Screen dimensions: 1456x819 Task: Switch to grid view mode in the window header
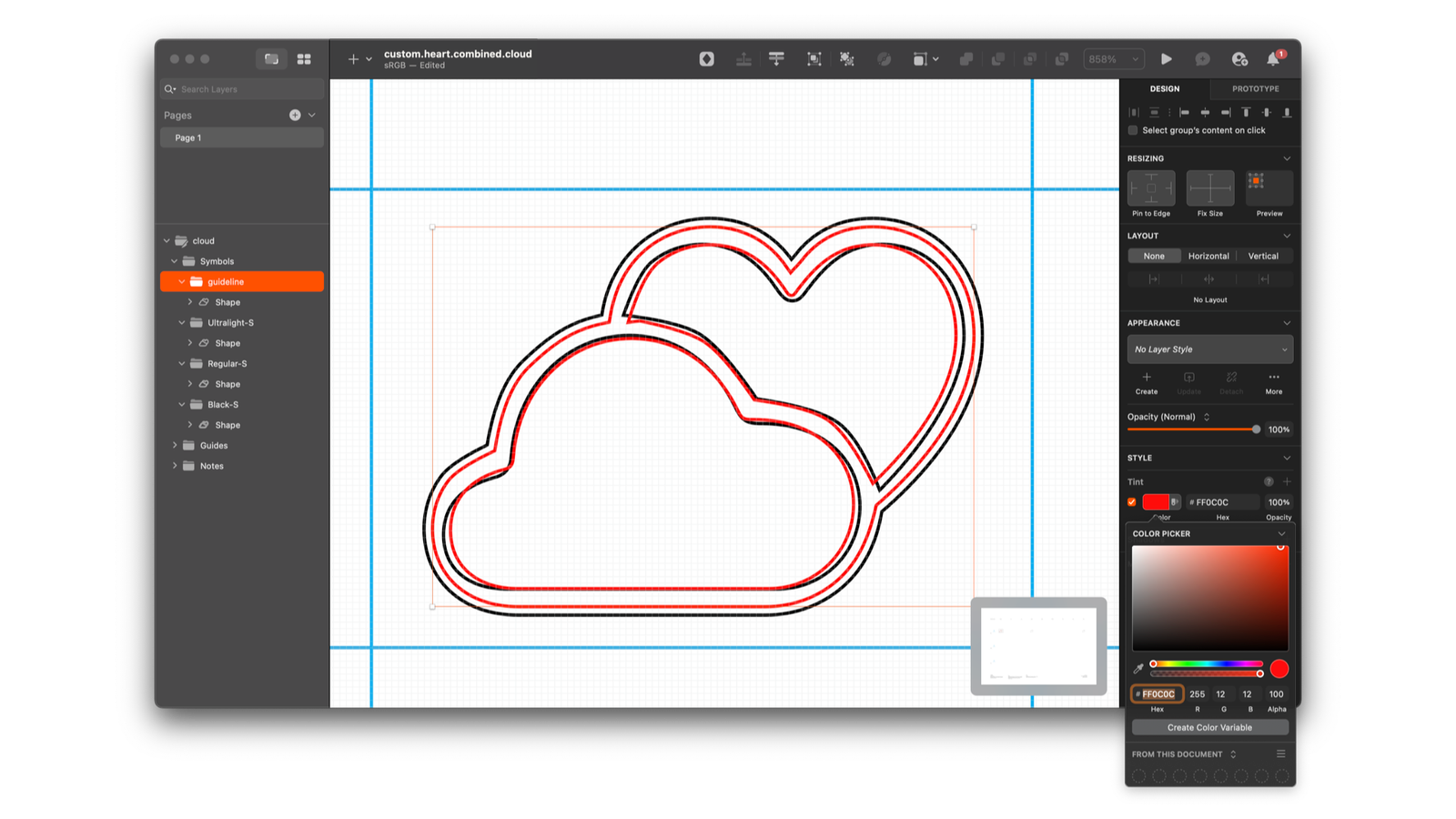[304, 58]
